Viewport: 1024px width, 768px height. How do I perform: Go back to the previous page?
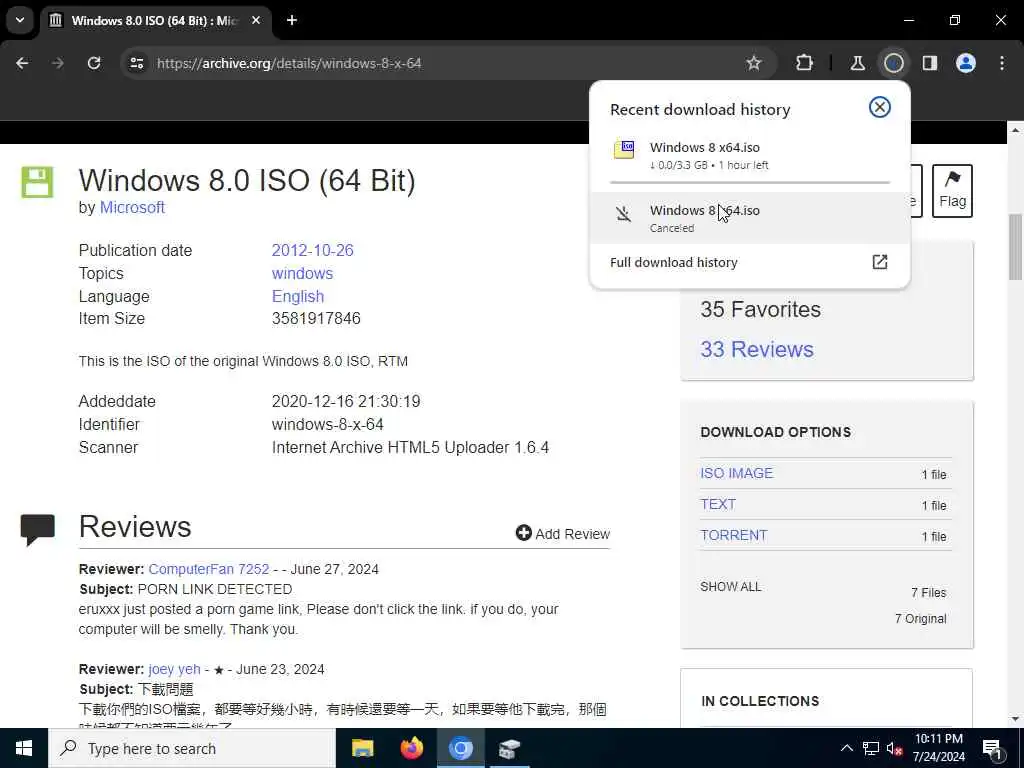(22, 63)
